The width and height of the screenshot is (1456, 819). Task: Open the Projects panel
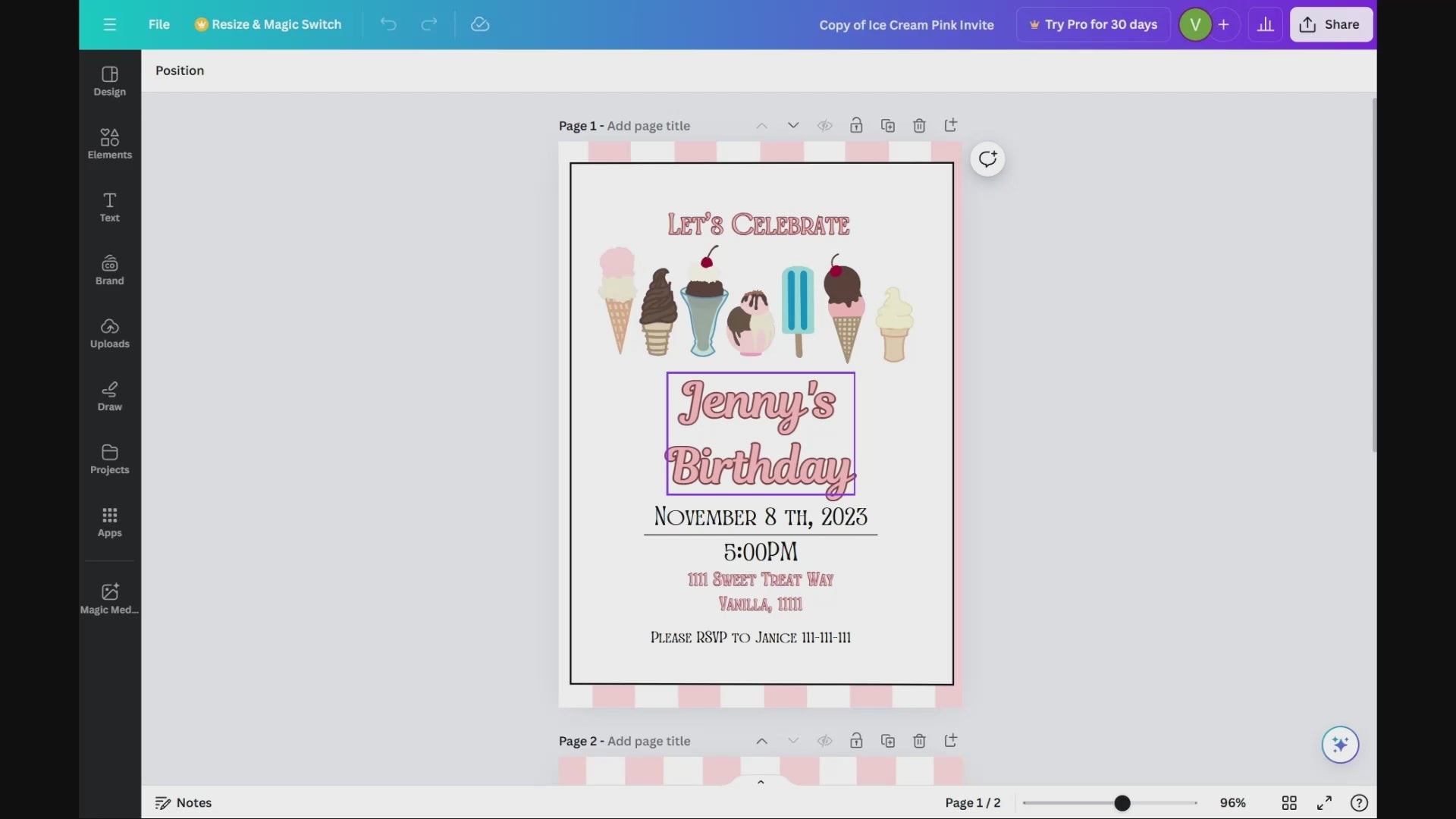(110, 459)
